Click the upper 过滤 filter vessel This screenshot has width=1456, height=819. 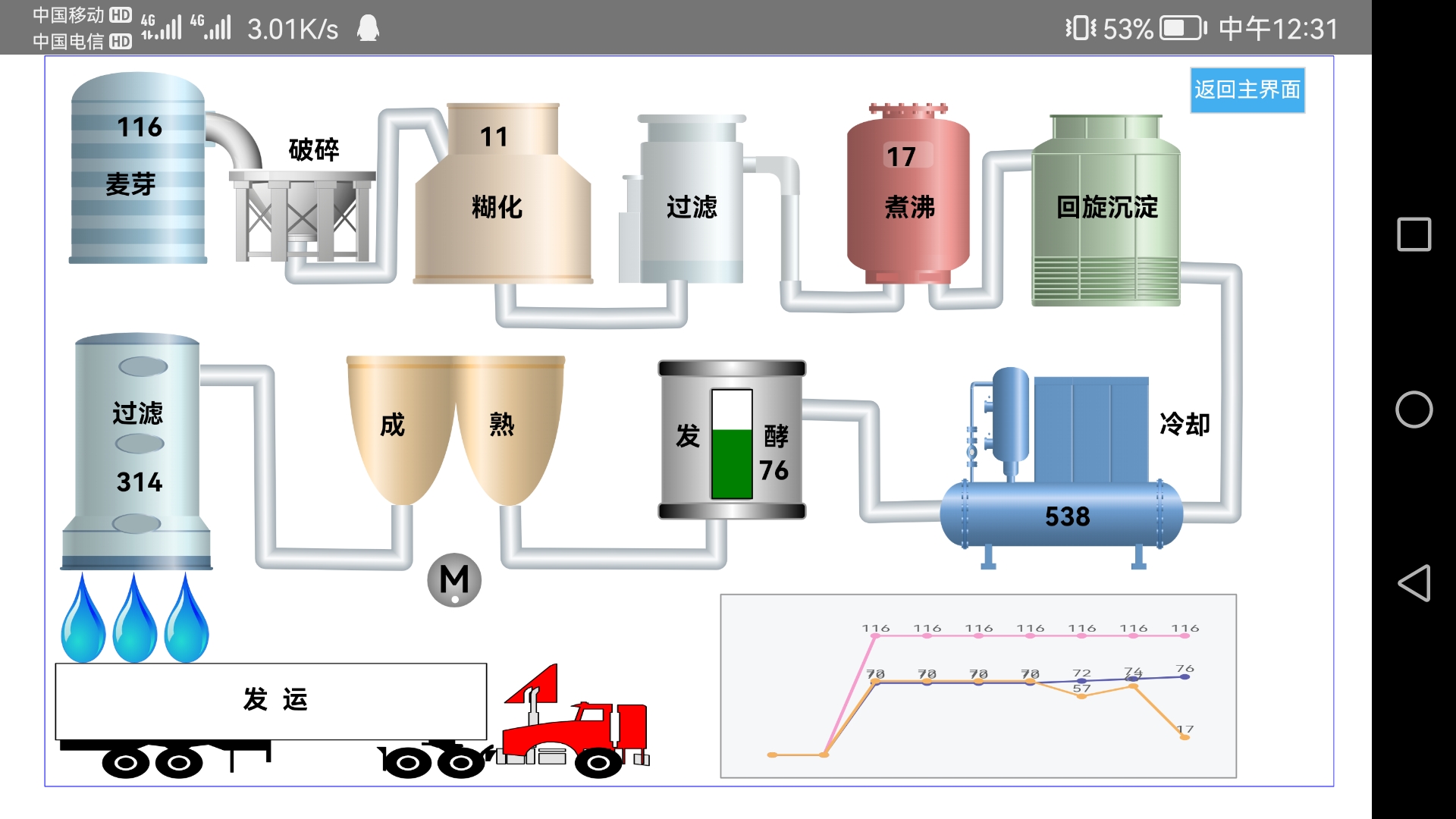(x=691, y=205)
